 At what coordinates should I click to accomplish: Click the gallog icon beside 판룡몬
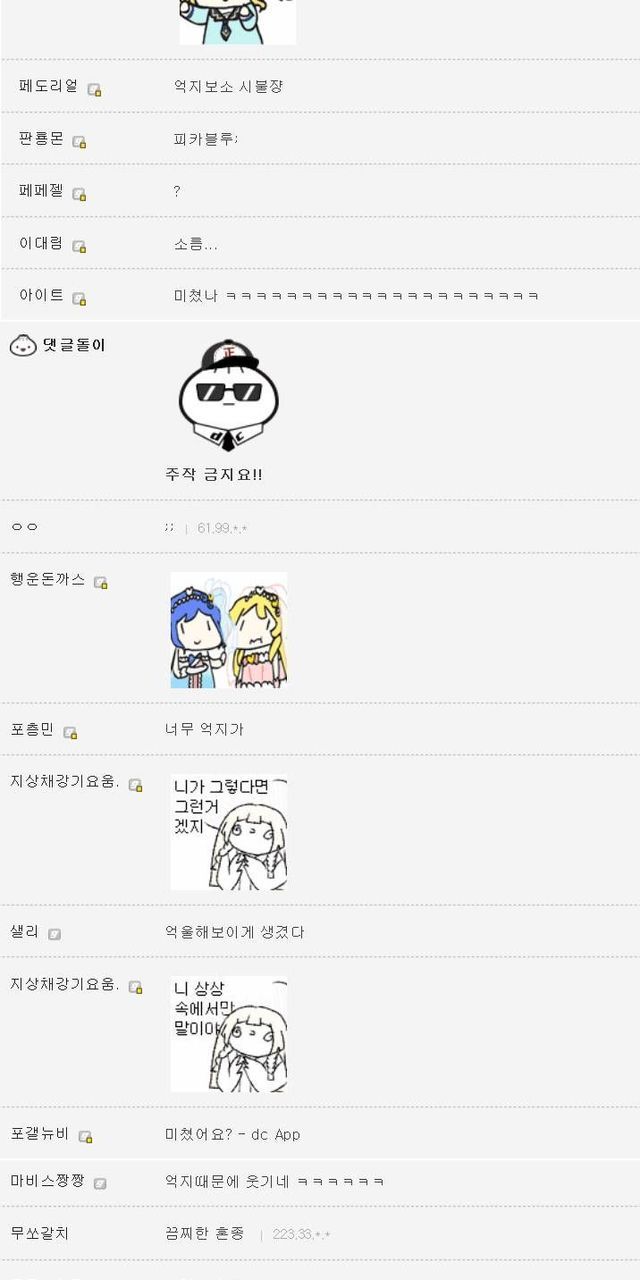tap(79, 142)
